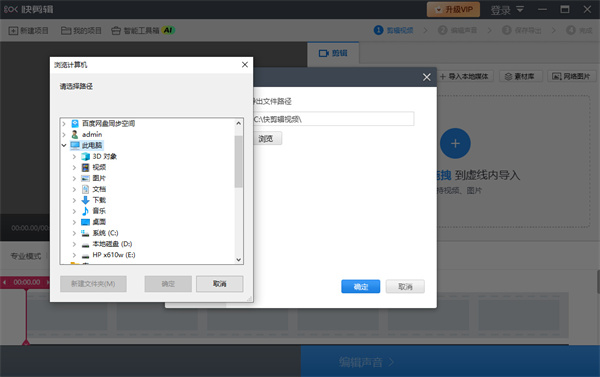The image size is (600, 377).
Task: Click 取消 in browse computer dialog
Action: [x=220, y=284]
